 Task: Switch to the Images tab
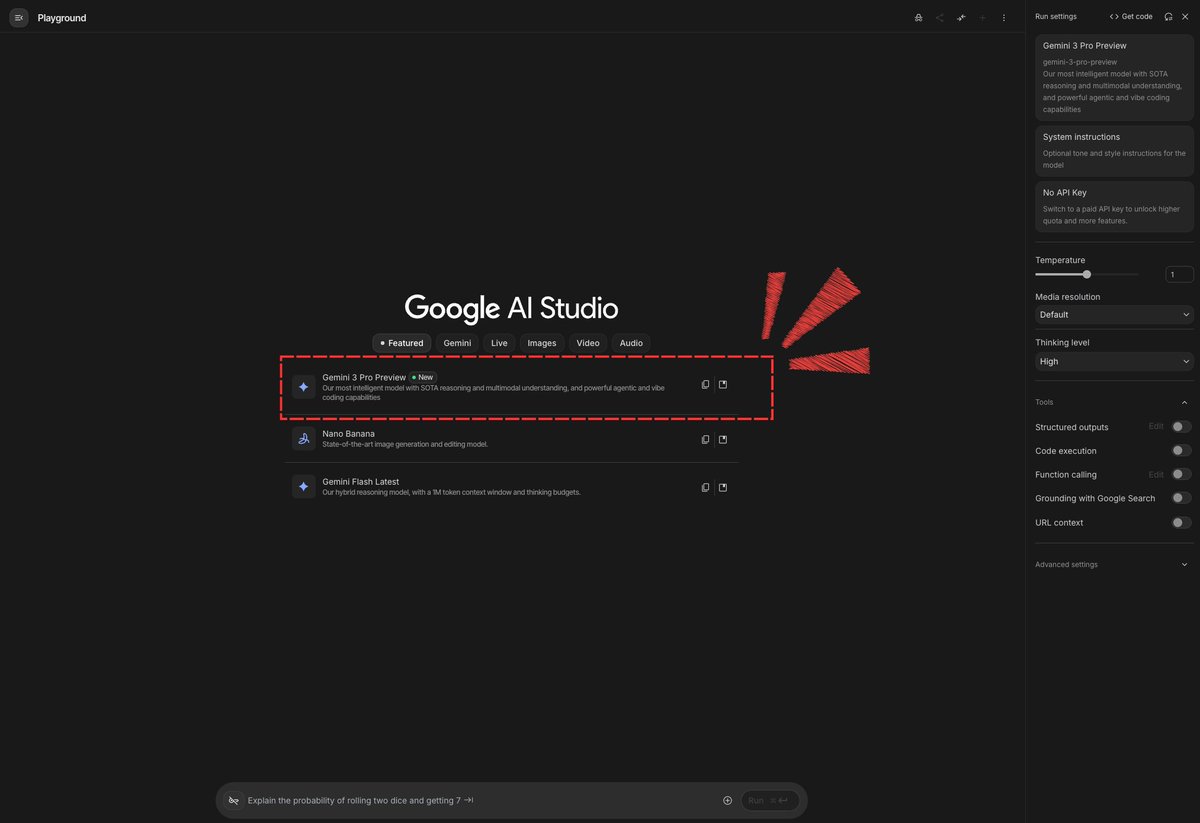[x=542, y=343]
